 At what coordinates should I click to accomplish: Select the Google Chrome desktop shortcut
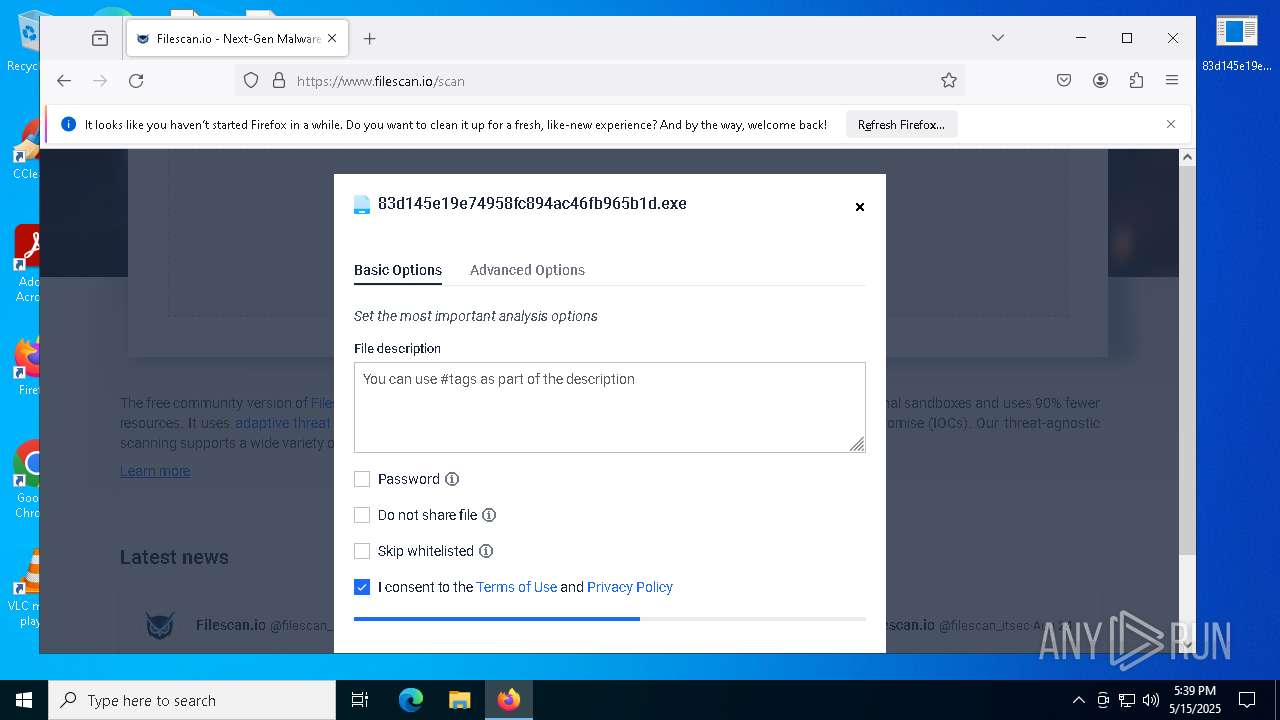[27, 480]
